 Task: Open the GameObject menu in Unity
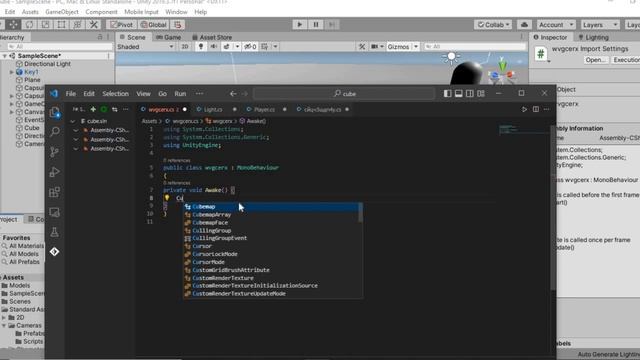pos(62,12)
